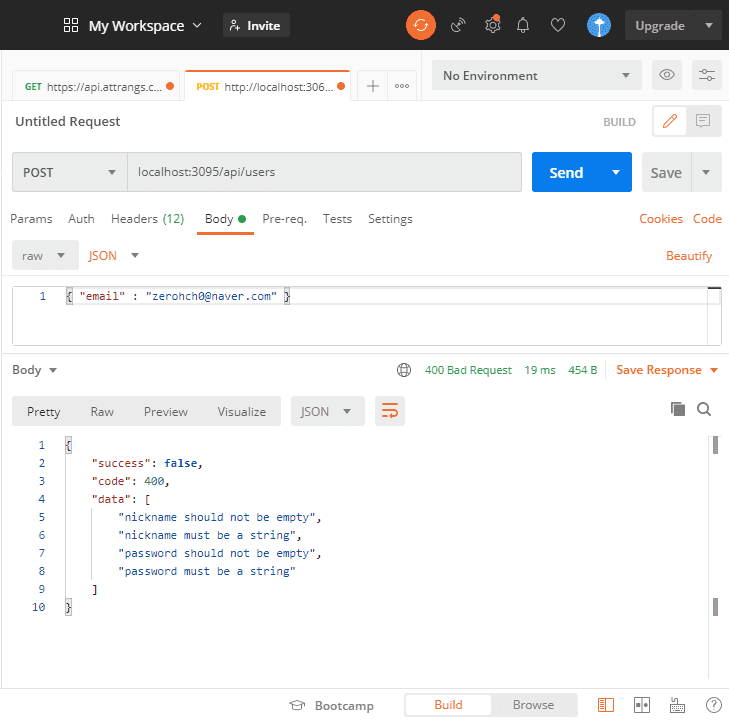
Task: Search the response with magnifier icon
Action: point(704,409)
